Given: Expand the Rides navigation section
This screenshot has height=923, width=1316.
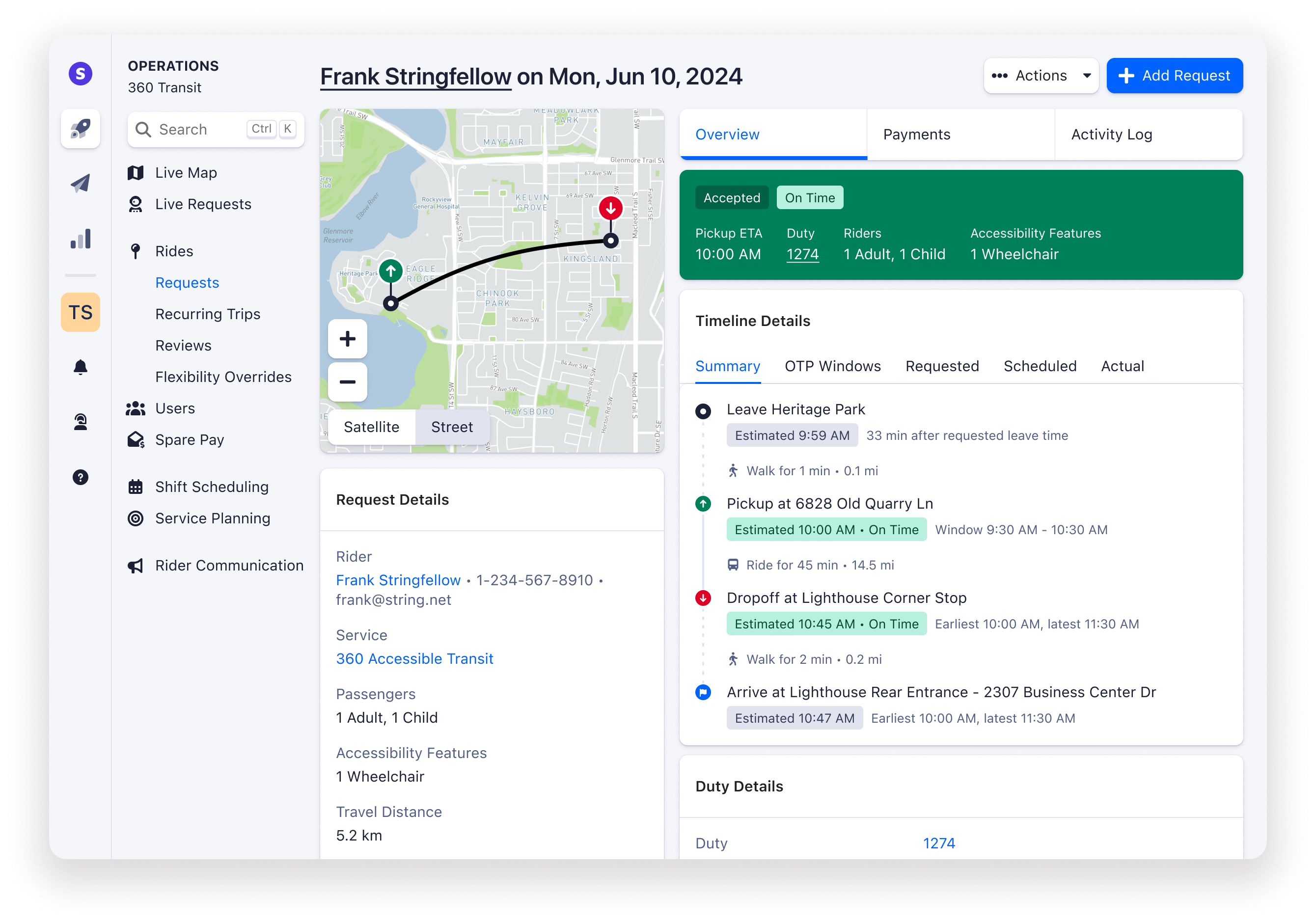Looking at the screenshot, I should pos(174,251).
